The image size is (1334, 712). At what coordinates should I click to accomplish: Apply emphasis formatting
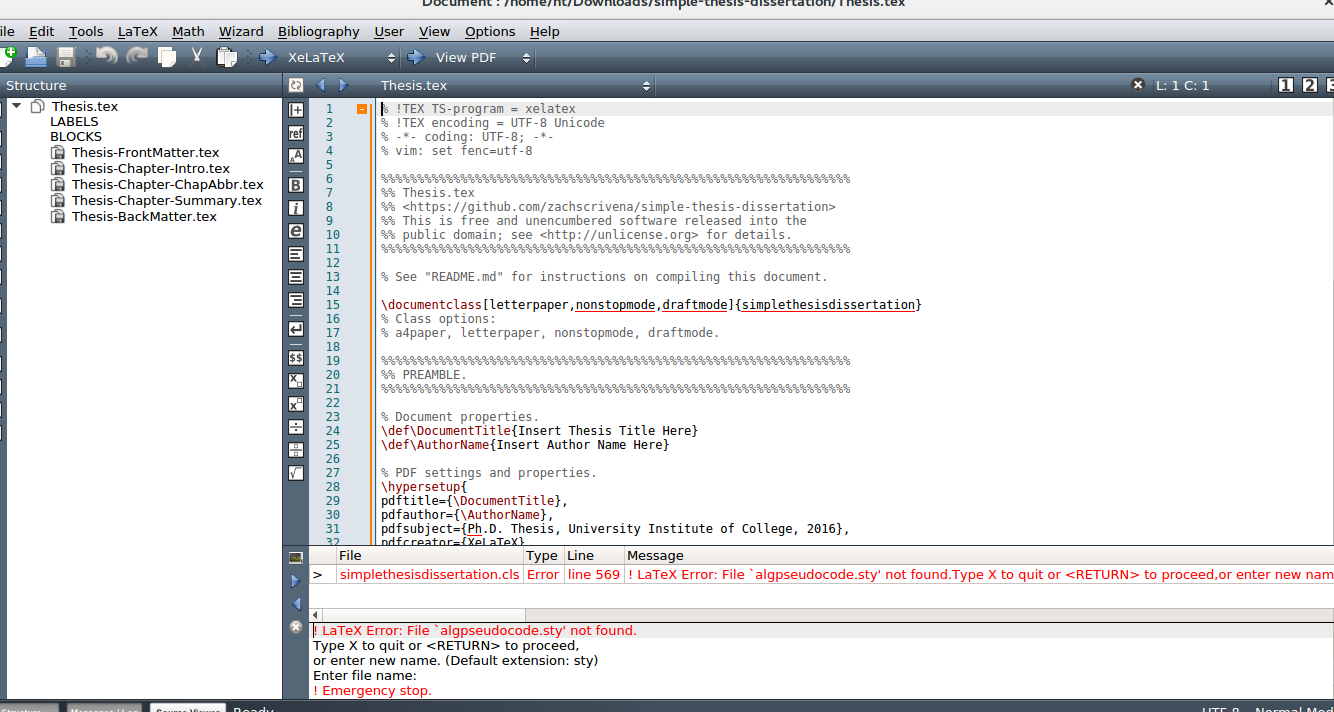296,231
